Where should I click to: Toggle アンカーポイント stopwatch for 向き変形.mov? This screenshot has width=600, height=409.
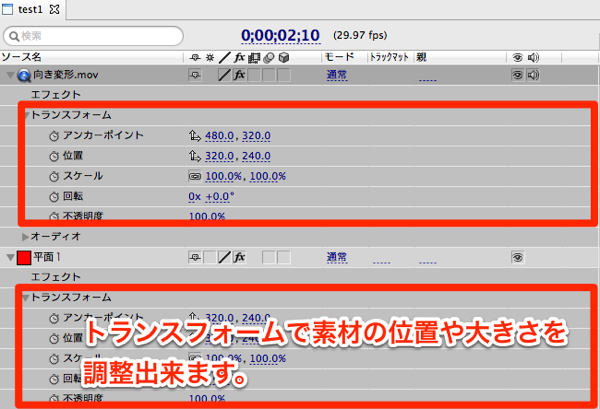point(54,135)
